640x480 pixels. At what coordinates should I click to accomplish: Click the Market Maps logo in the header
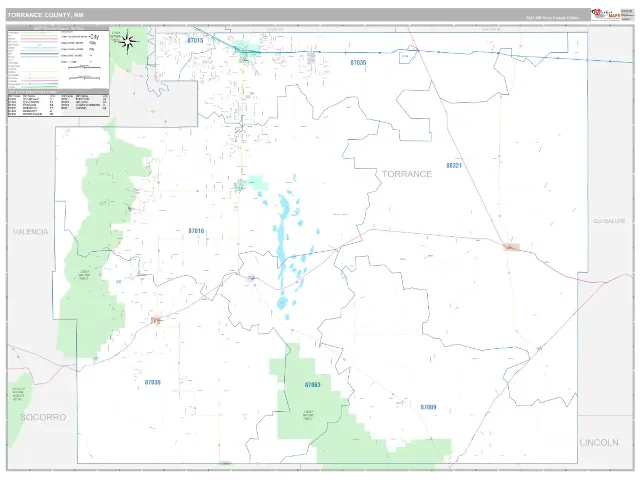(606, 14)
